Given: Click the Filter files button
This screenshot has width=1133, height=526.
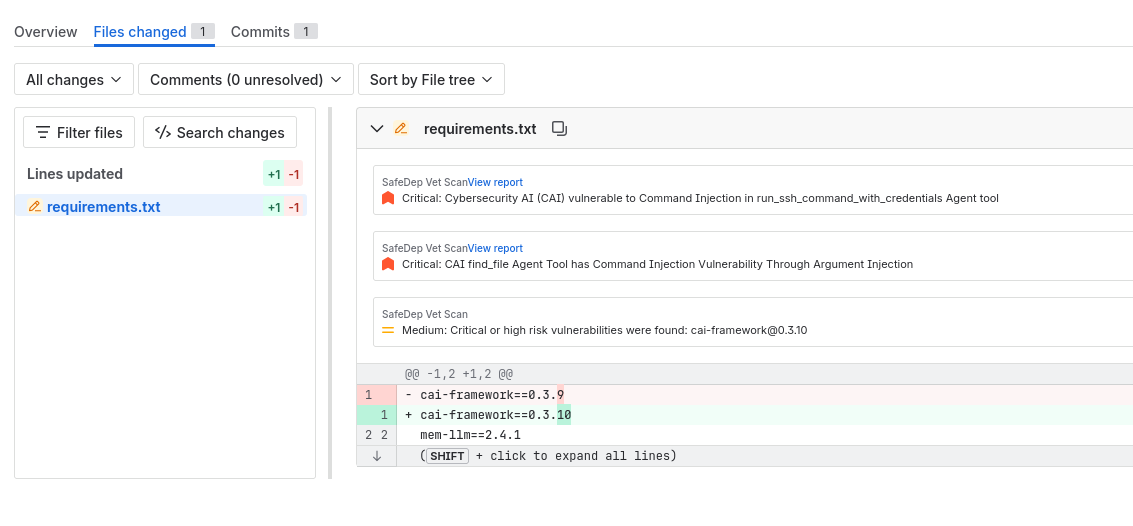Looking at the screenshot, I should pos(79,132).
